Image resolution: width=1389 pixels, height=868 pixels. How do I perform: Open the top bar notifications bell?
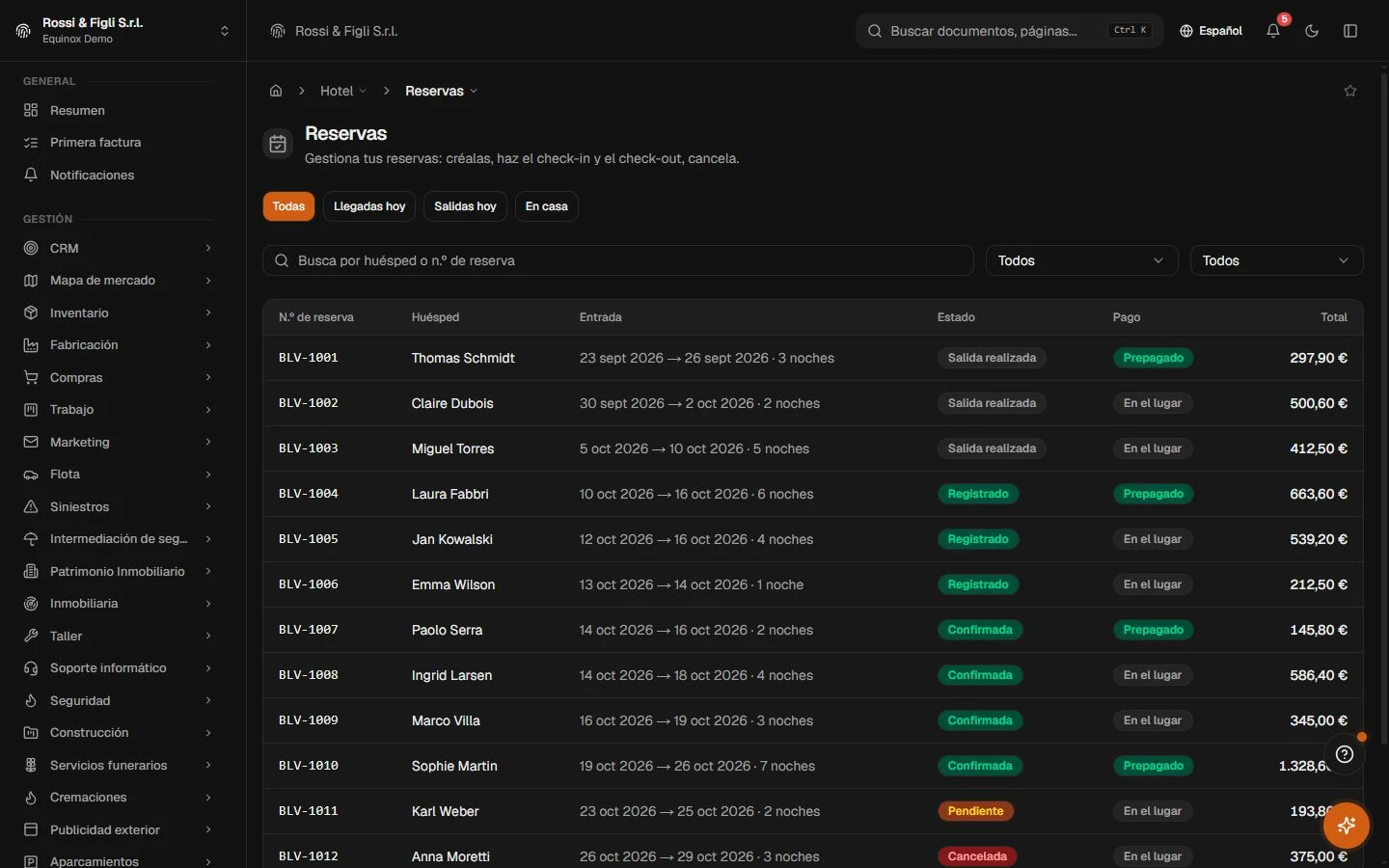(x=1273, y=31)
